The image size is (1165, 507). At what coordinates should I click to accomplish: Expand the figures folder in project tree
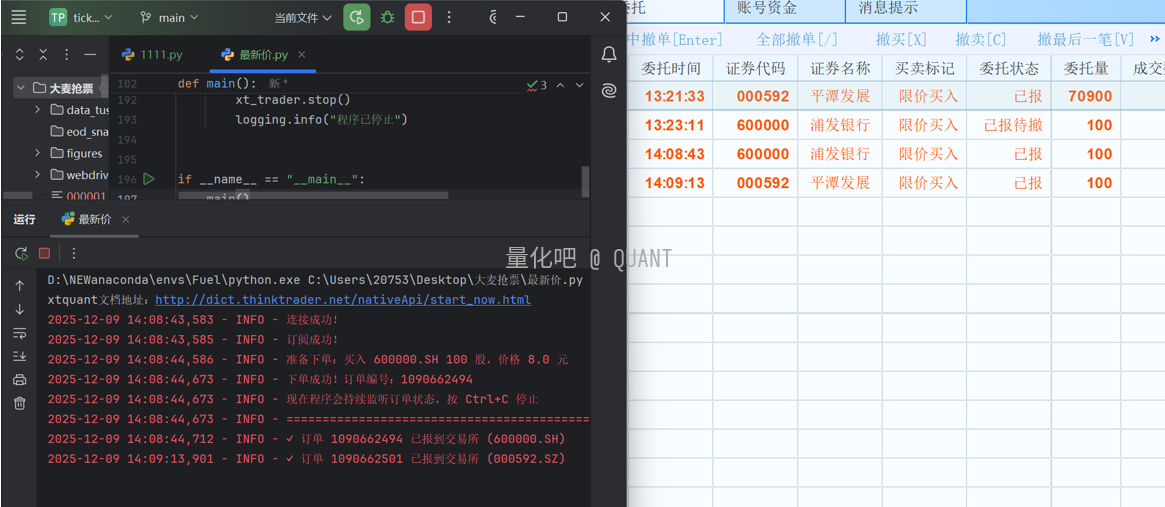(38, 153)
